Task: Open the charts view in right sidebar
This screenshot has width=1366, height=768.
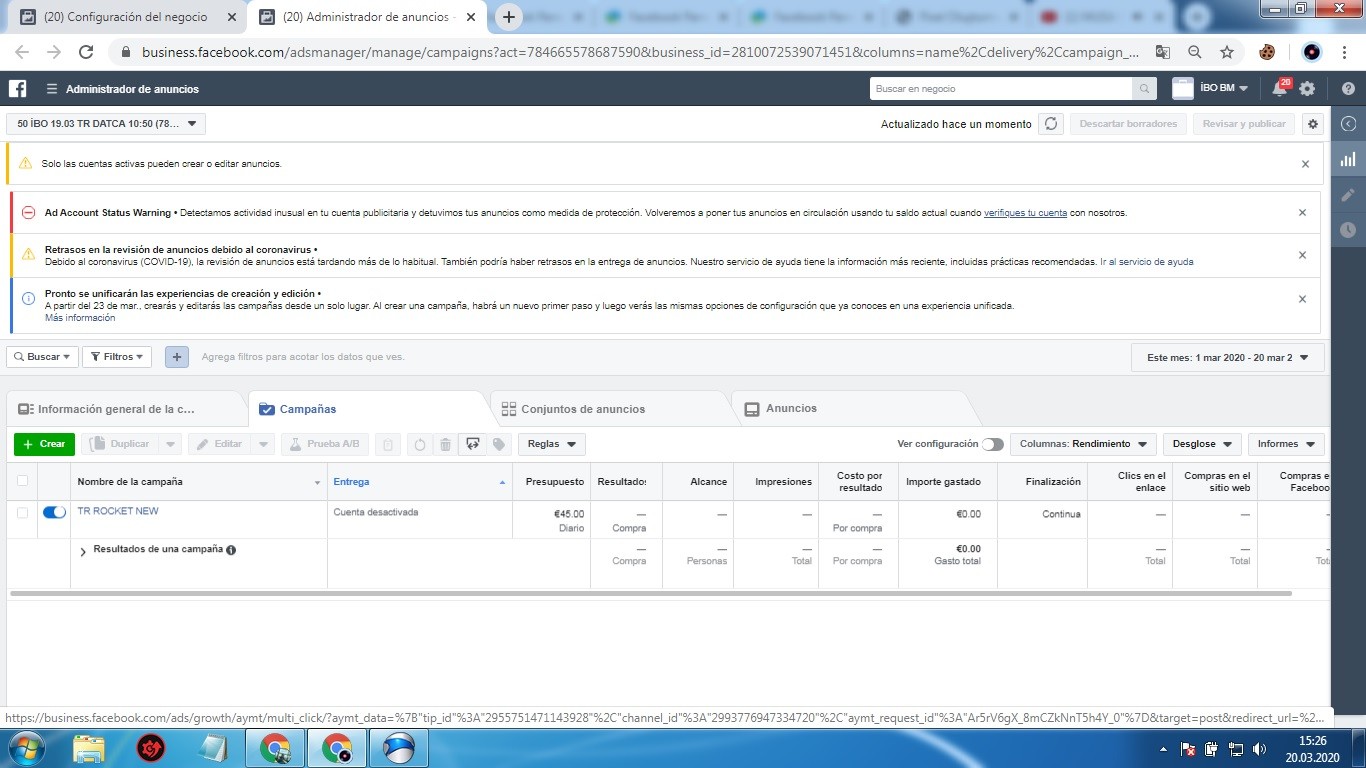Action: (x=1348, y=159)
